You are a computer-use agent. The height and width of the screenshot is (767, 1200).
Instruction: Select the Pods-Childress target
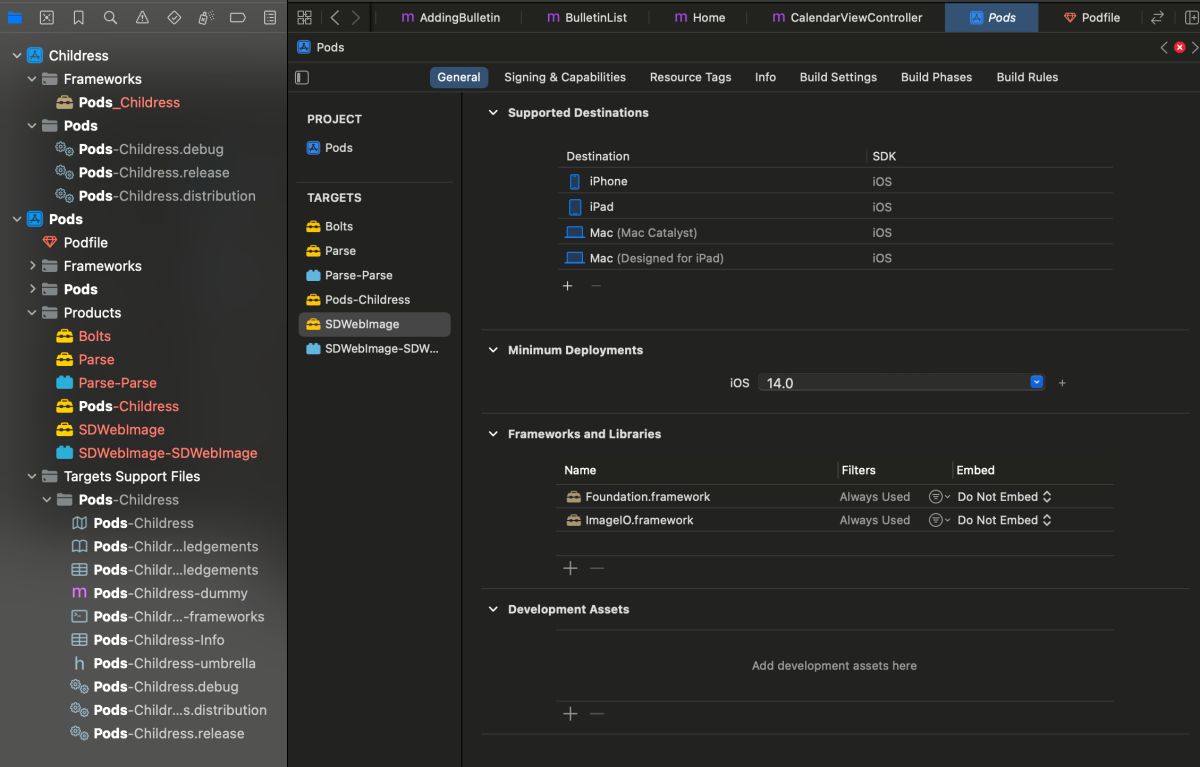(x=367, y=299)
